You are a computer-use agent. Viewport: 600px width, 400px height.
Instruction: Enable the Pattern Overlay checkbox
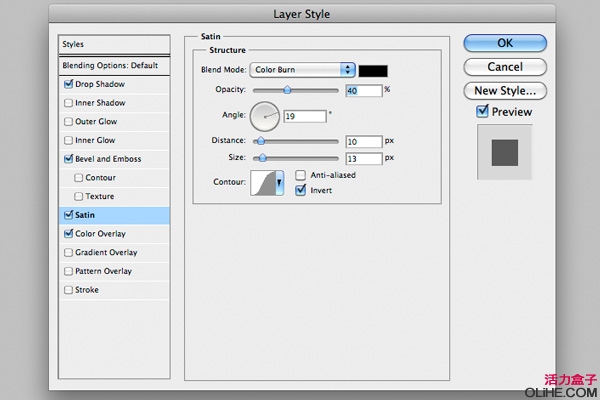click(x=68, y=271)
